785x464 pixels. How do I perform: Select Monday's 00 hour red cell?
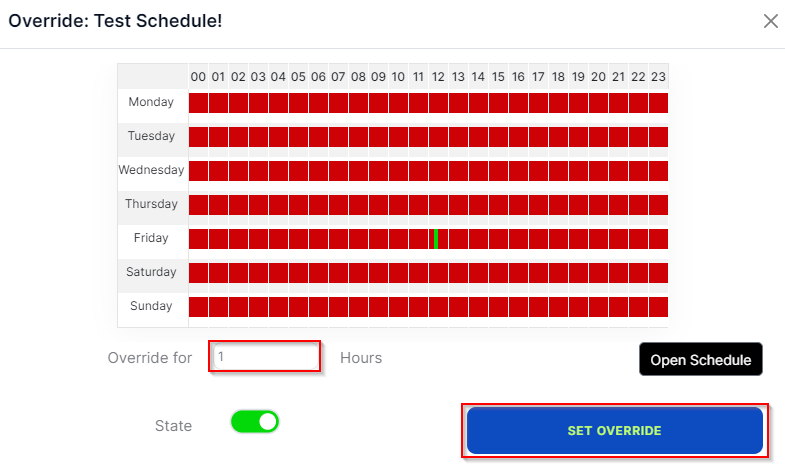click(198, 103)
